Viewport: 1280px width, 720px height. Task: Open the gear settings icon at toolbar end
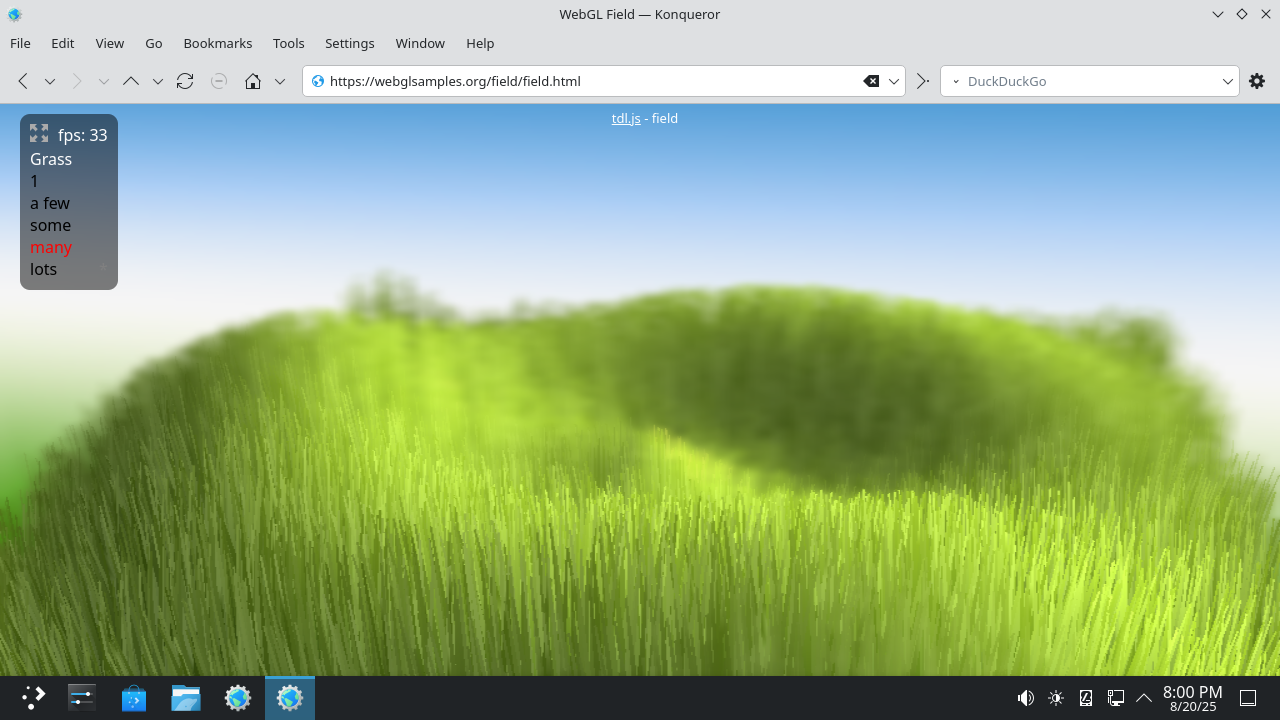1257,81
